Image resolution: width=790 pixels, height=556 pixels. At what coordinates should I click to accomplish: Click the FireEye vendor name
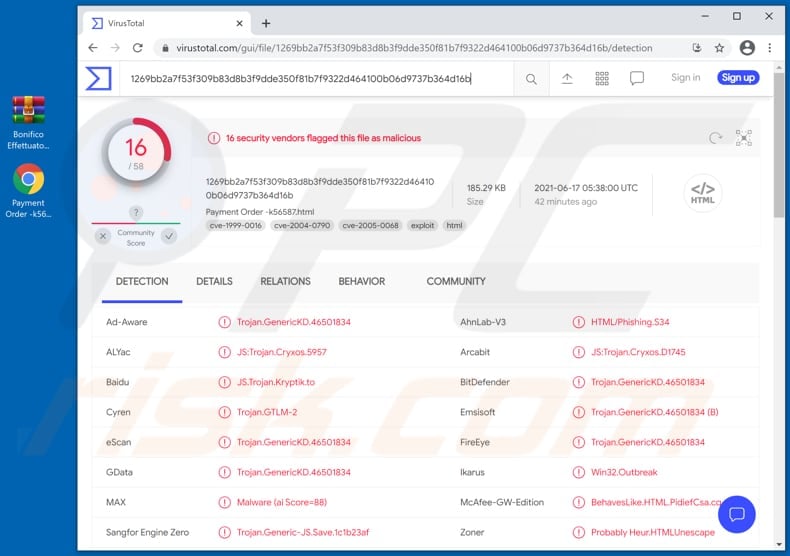coord(475,442)
